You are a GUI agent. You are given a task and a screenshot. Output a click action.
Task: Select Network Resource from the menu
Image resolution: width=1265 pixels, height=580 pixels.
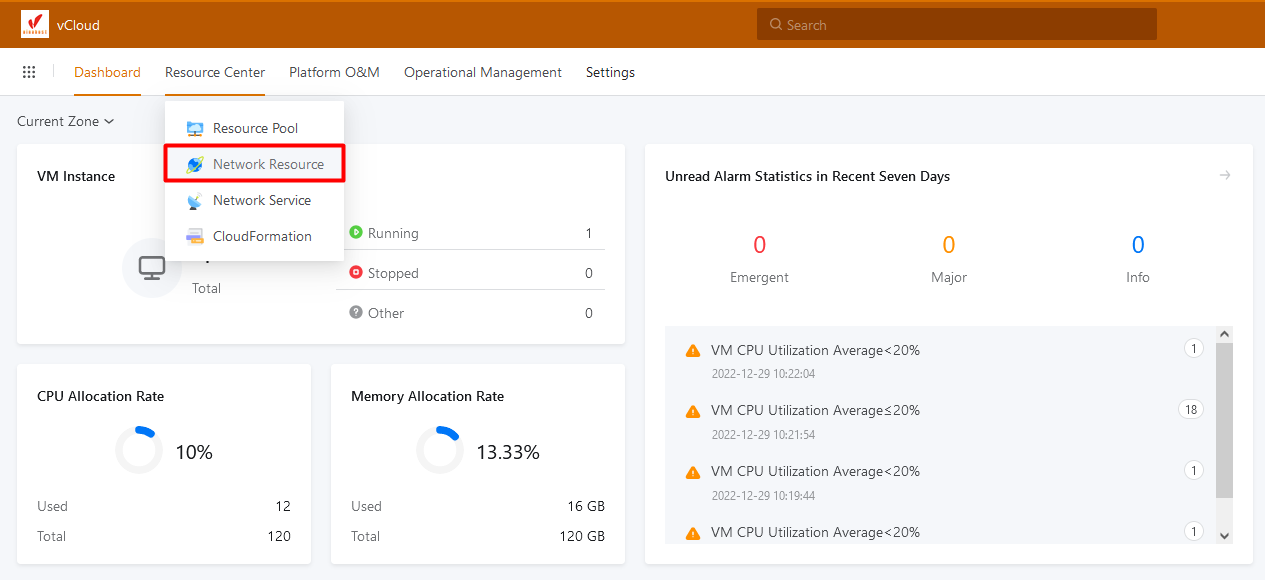coord(268,164)
